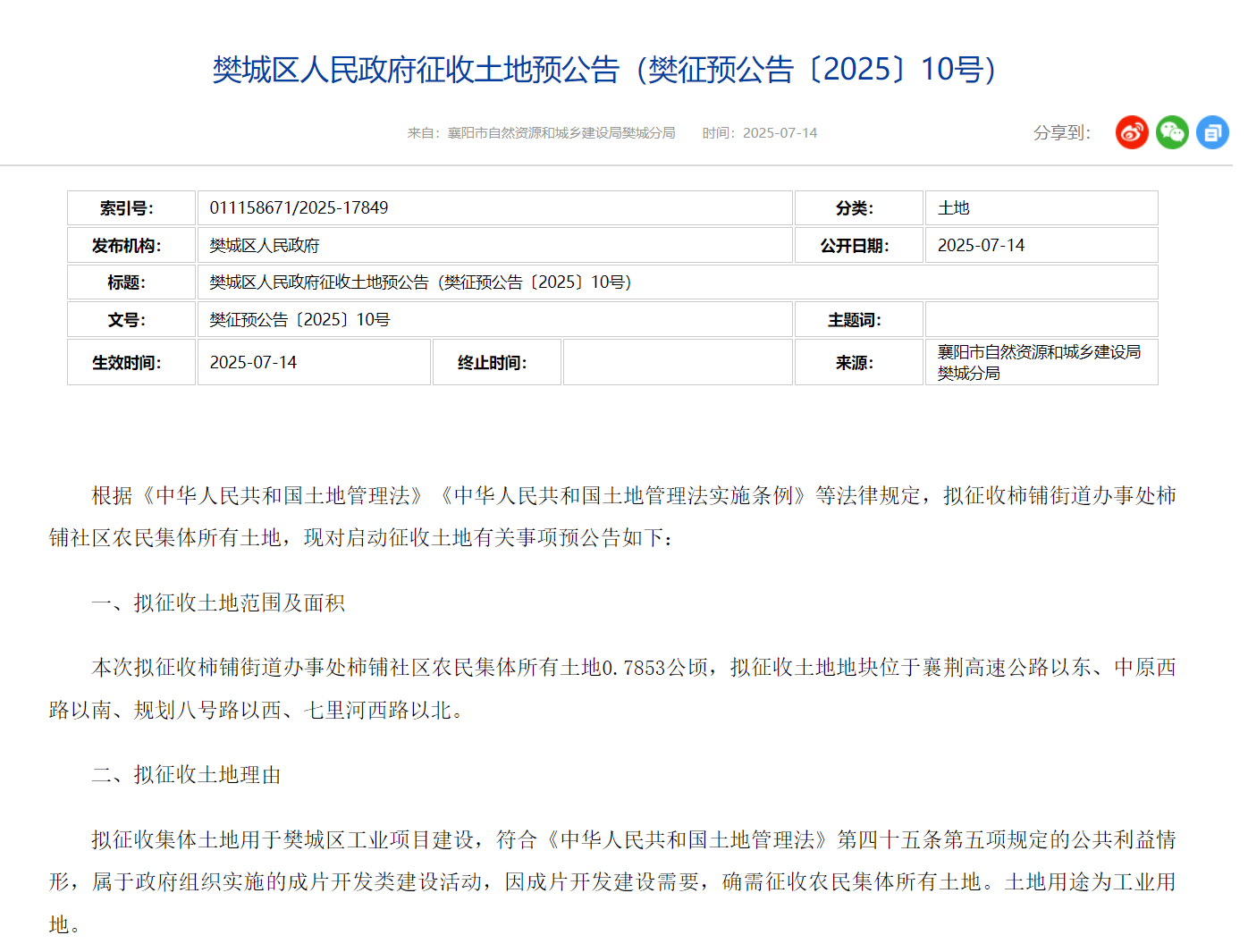1248x952 pixels.
Task: Click document number 樊征预公告〔2025〕10号 in 文号 row
Action: point(300,319)
